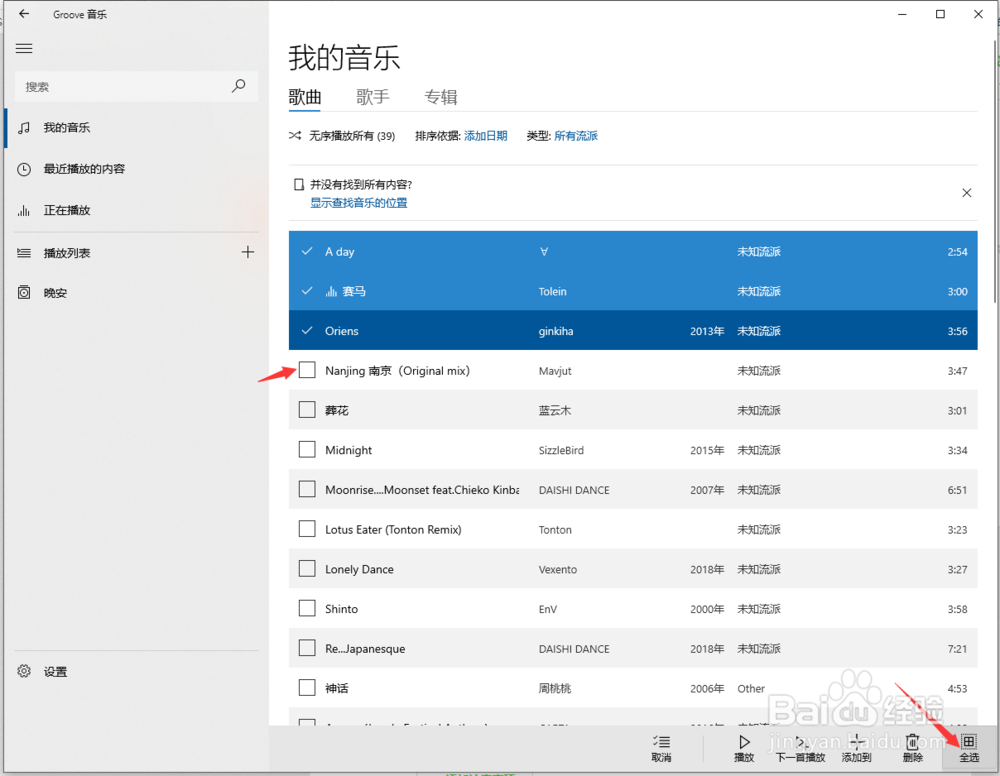Click the 6:51 duration

pyautogui.click(x=957, y=490)
